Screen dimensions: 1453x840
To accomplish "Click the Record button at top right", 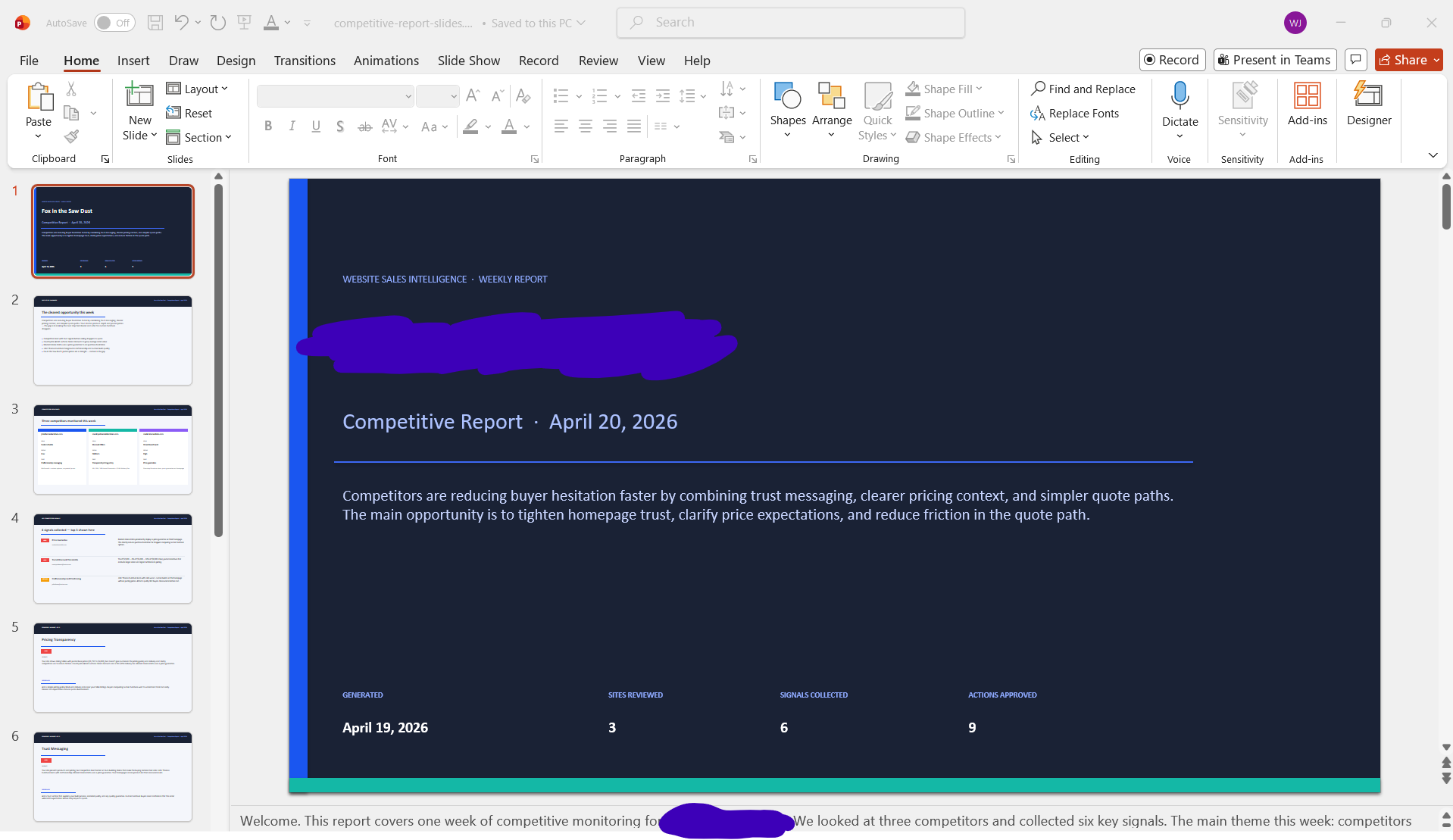I will tap(1172, 60).
